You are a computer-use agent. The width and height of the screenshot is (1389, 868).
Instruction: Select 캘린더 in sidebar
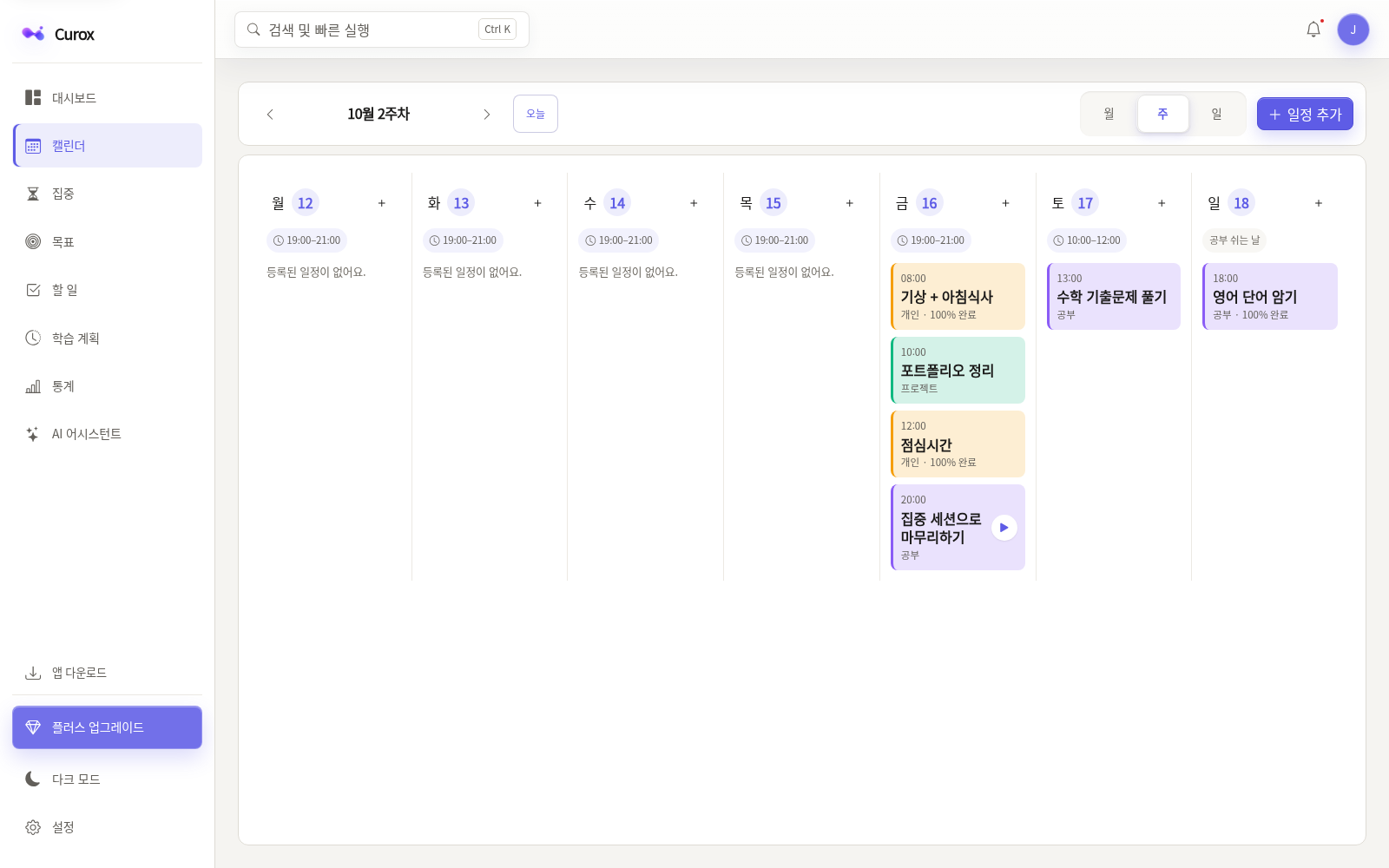(108, 146)
